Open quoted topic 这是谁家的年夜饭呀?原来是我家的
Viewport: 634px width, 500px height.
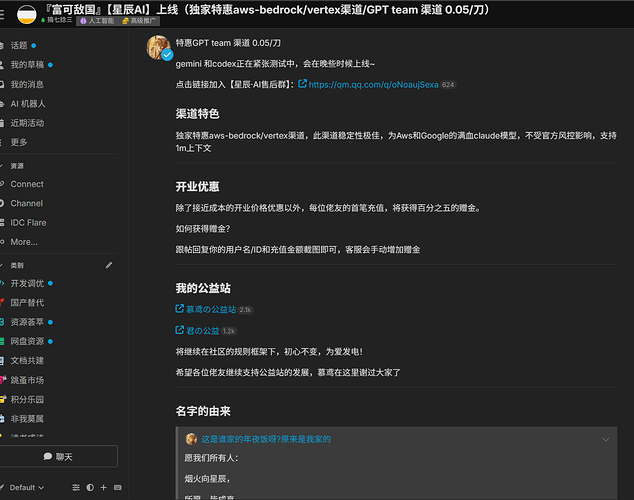coord(266,439)
